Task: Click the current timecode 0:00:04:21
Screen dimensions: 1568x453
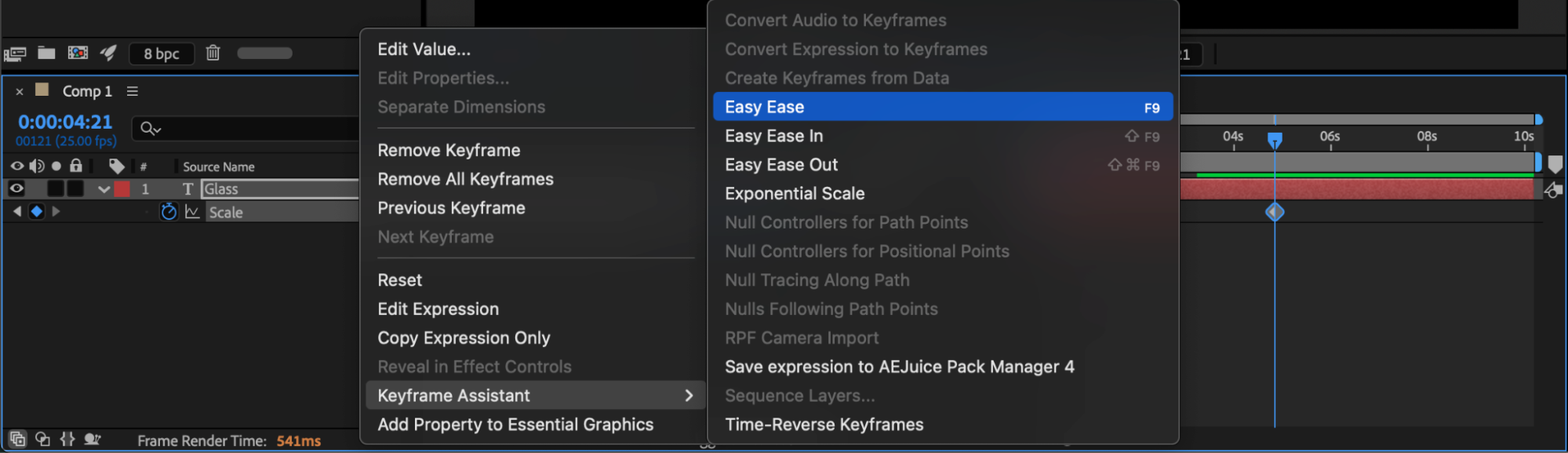Action: (x=65, y=122)
